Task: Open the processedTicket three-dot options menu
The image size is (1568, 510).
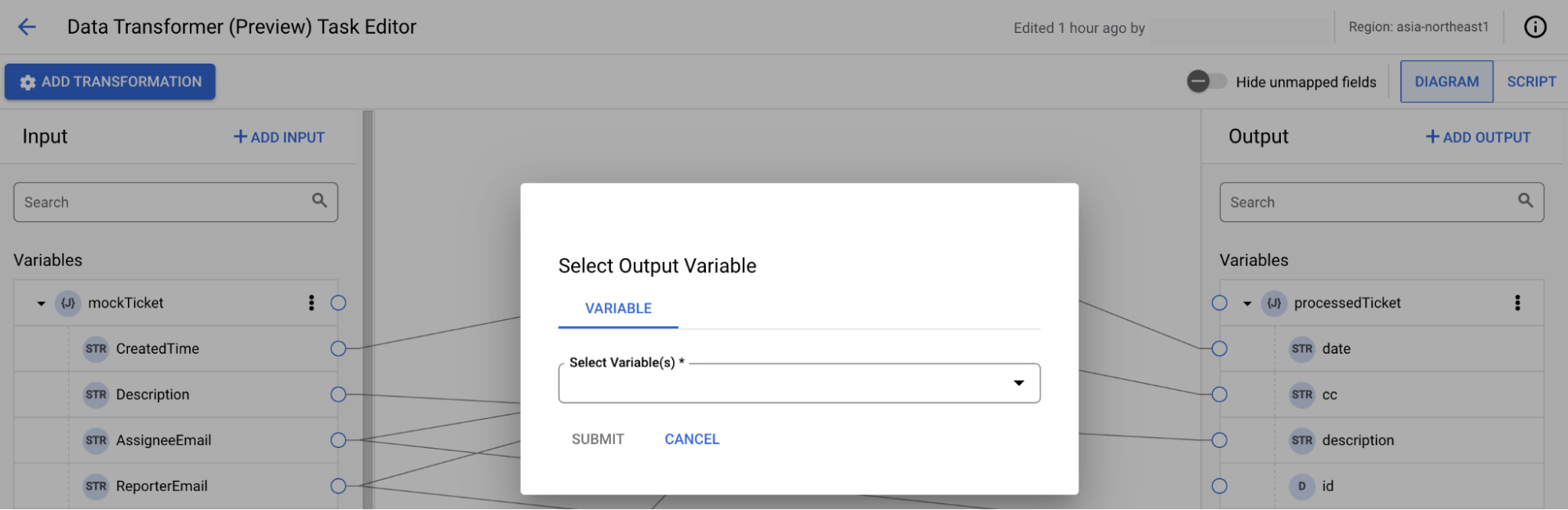Action: [x=1517, y=303]
